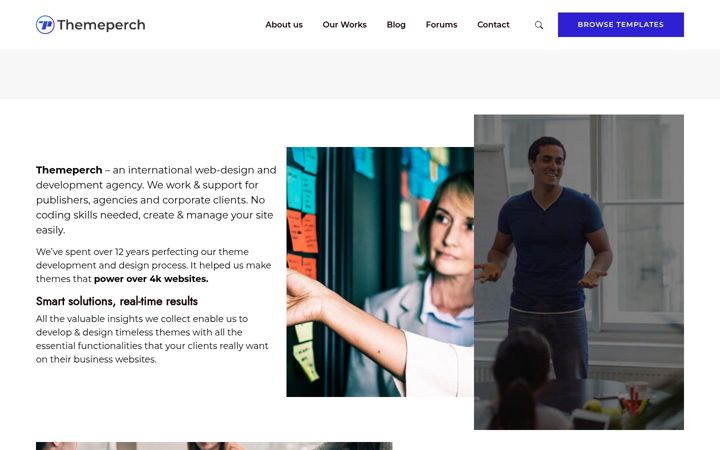This screenshot has height=450, width=720.
Task: Click paragraph starting 'All the valuable insights'
Action: point(152,339)
